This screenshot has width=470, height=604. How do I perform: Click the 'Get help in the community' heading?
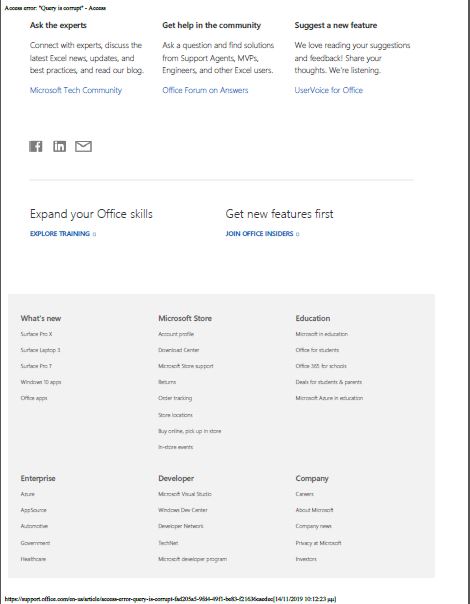pyautogui.click(x=212, y=25)
